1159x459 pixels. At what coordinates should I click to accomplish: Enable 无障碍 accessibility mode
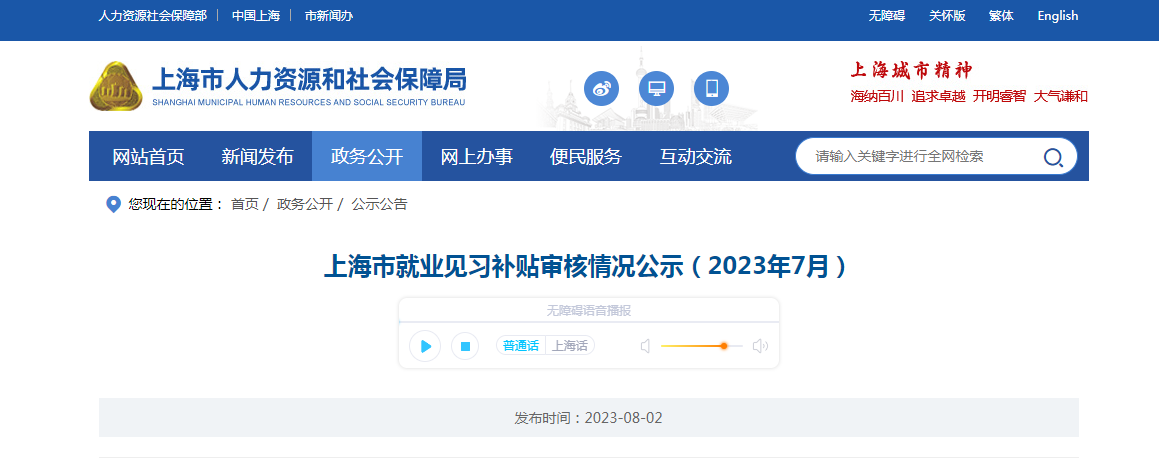pyautogui.click(x=886, y=16)
